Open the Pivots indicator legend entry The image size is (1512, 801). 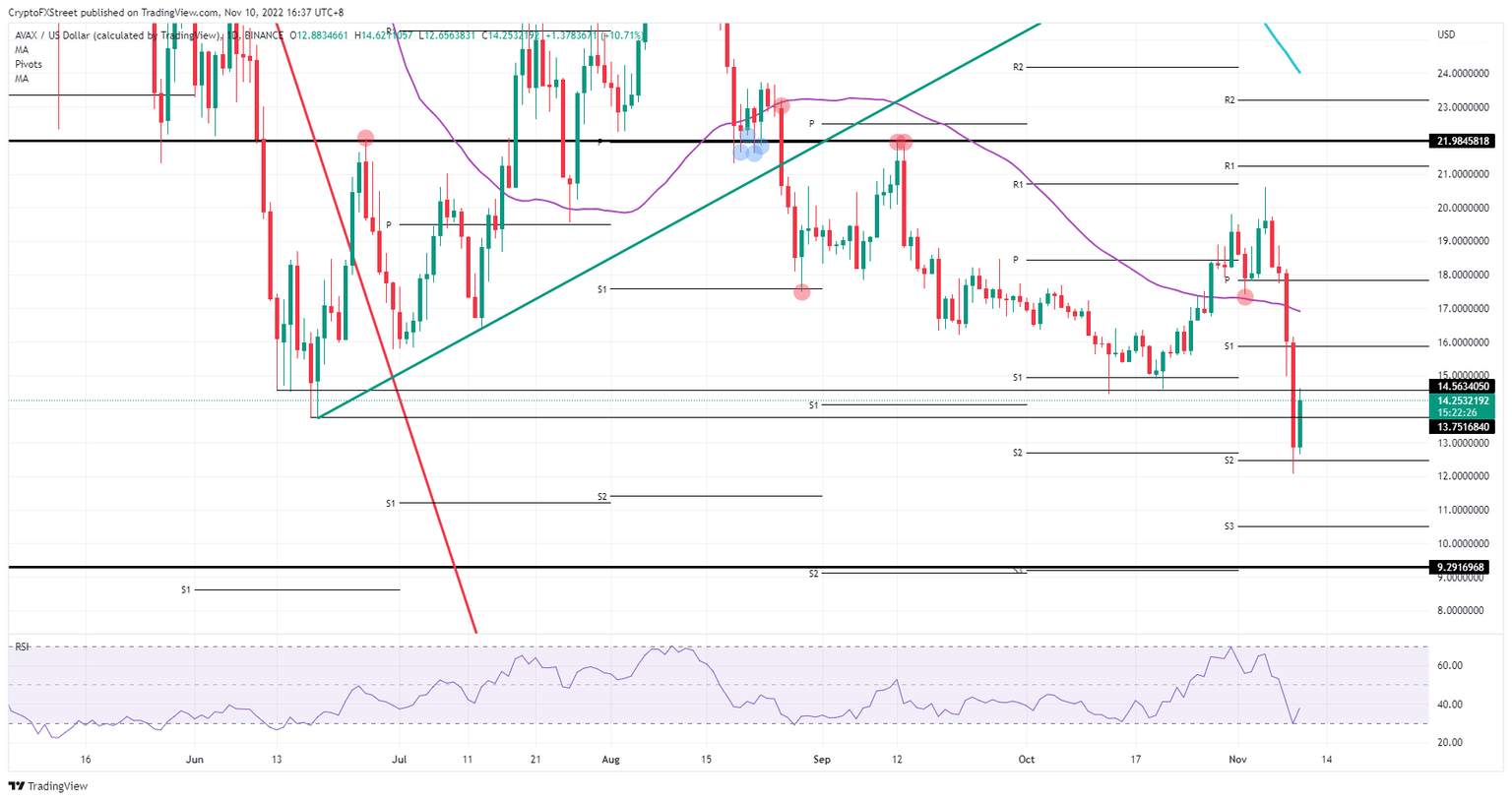click(30, 64)
